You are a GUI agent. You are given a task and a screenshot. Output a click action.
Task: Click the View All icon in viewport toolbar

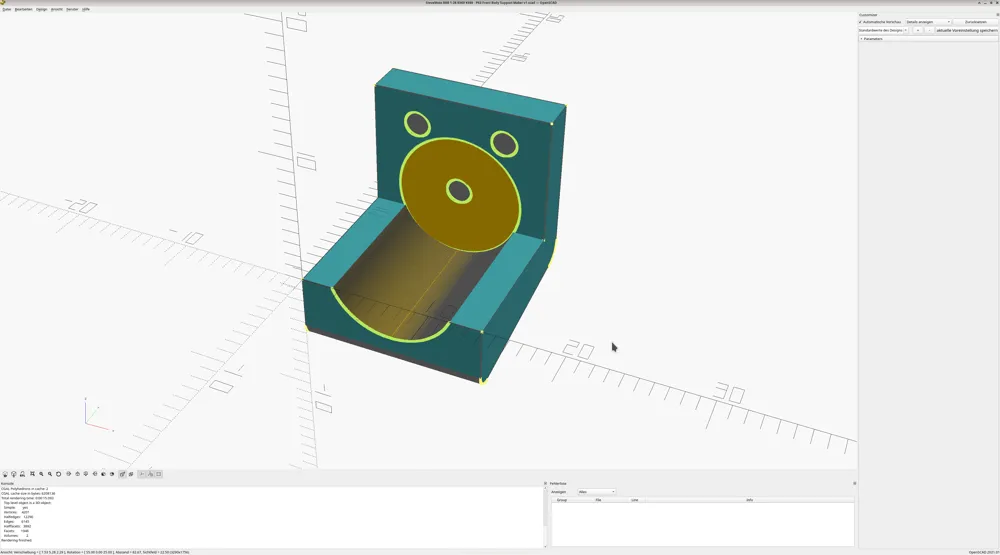click(x=32, y=474)
